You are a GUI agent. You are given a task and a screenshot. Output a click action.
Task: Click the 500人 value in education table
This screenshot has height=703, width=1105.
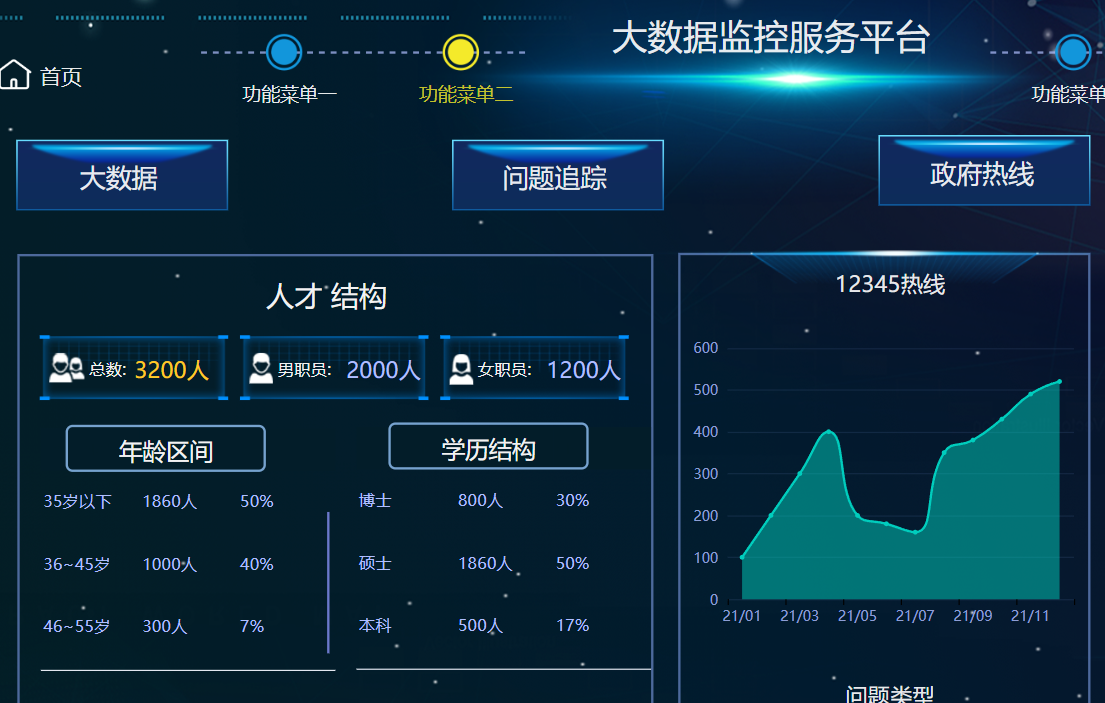(x=480, y=626)
